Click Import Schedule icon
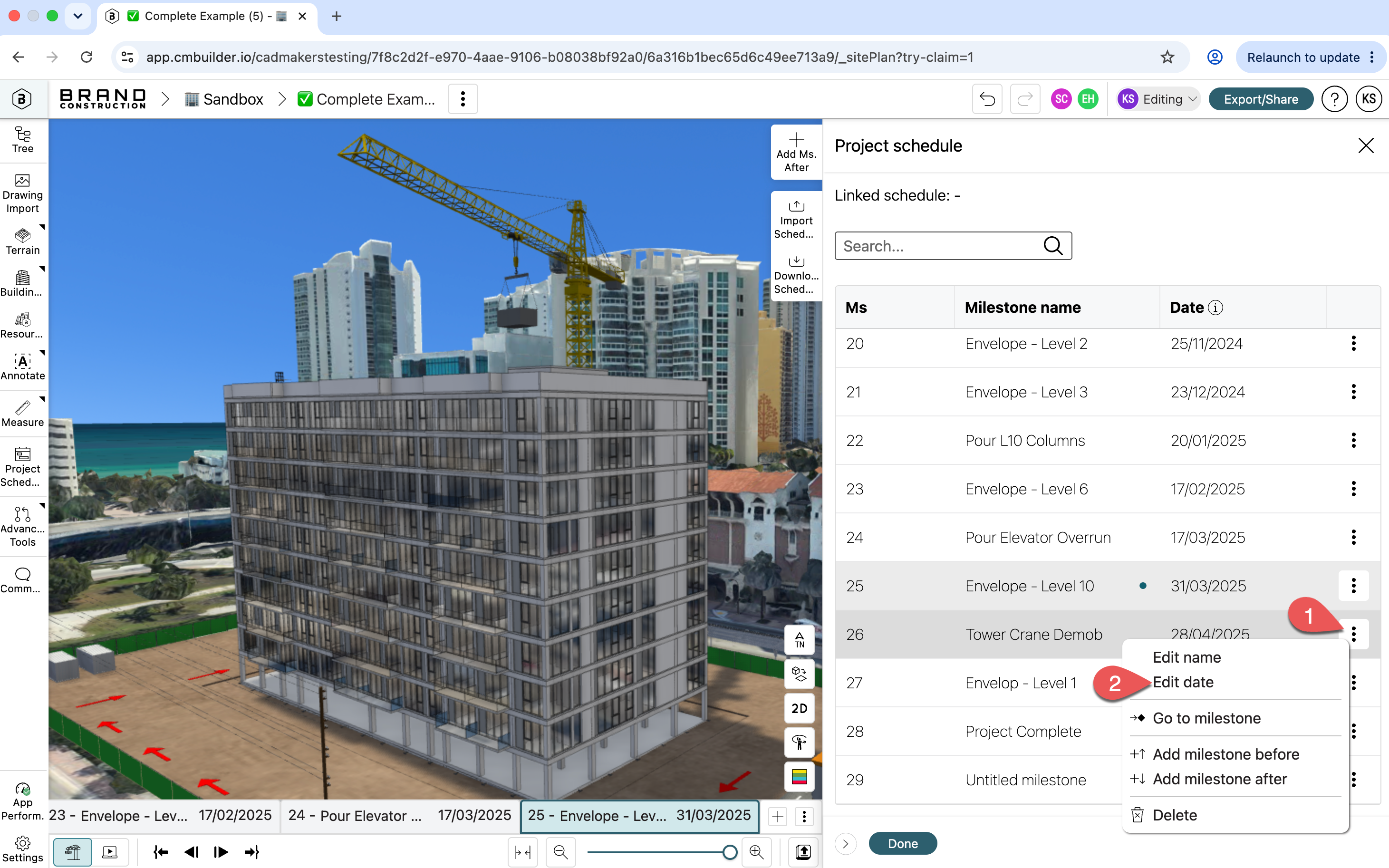 (x=796, y=219)
